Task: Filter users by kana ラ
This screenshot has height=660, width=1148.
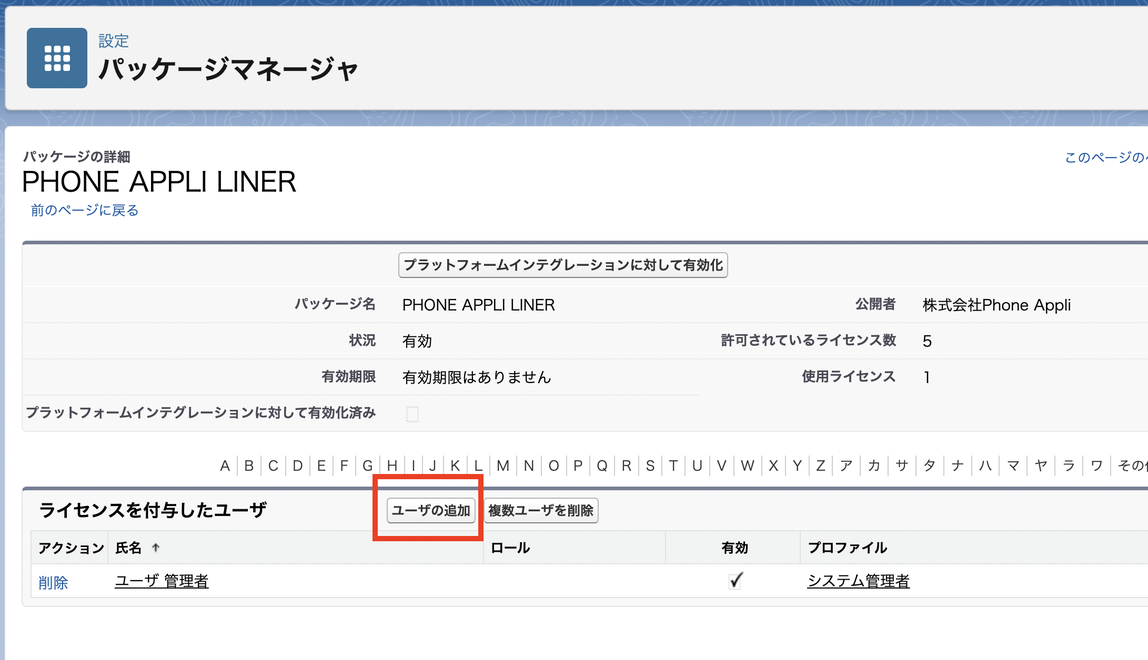Action: point(1069,466)
